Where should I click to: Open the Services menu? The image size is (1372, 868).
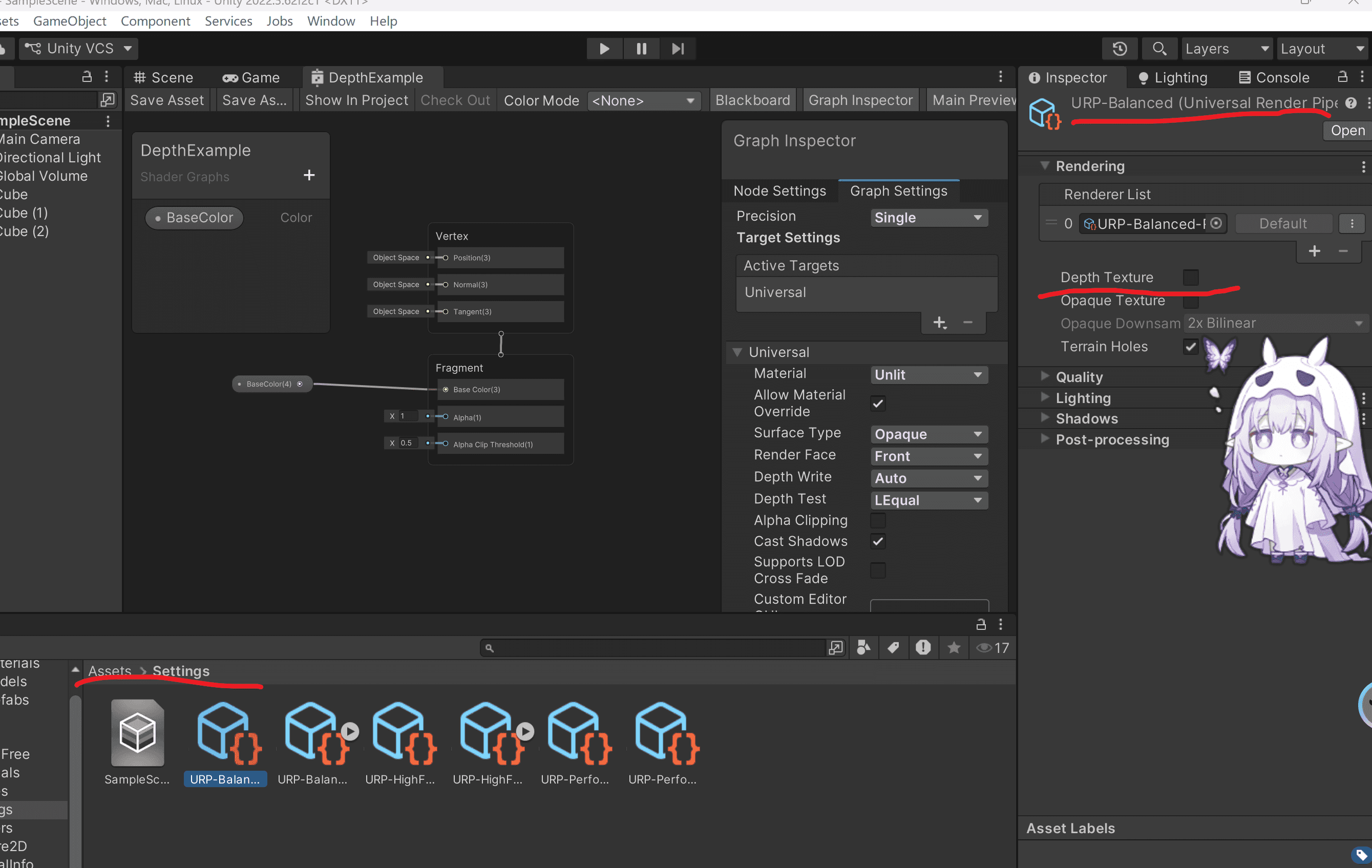click(228, 21)
